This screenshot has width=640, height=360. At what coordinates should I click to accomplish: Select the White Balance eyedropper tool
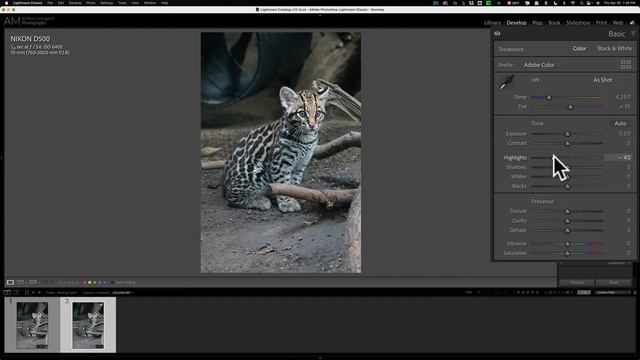(x=506, y=82)
